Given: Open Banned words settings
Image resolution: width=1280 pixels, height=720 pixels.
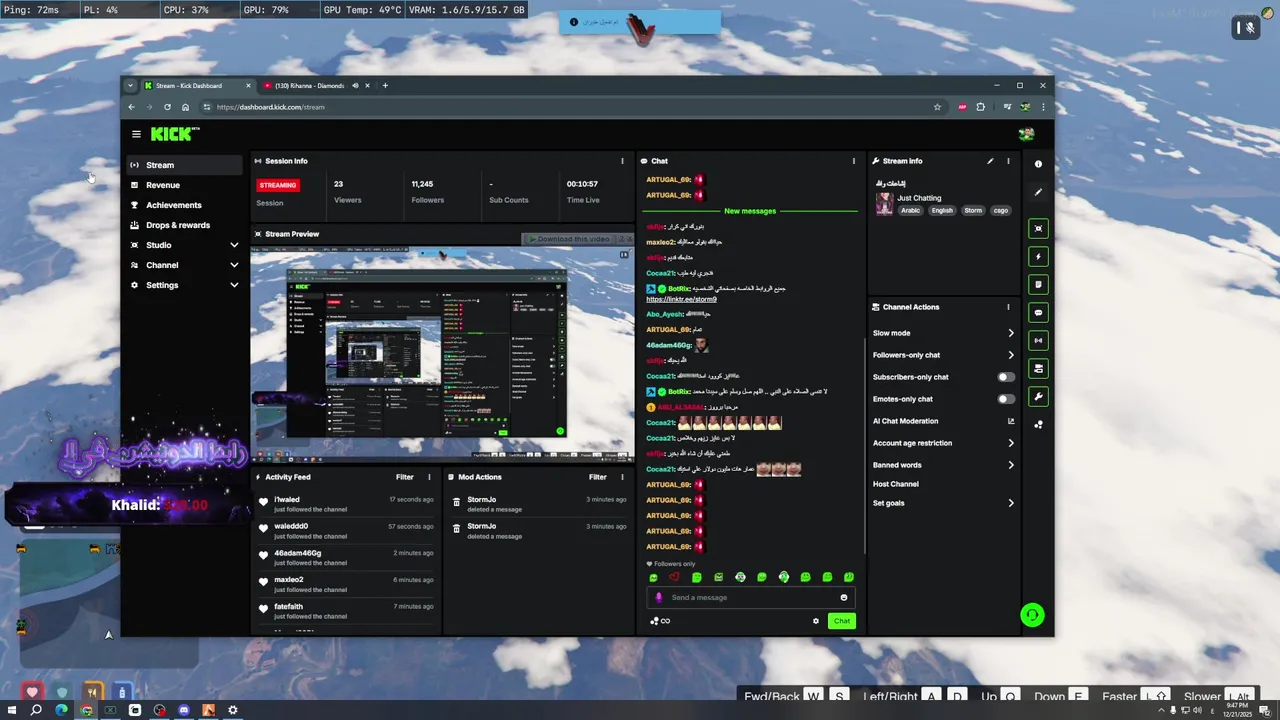Looking at the screenshot, I should (943, 465).
